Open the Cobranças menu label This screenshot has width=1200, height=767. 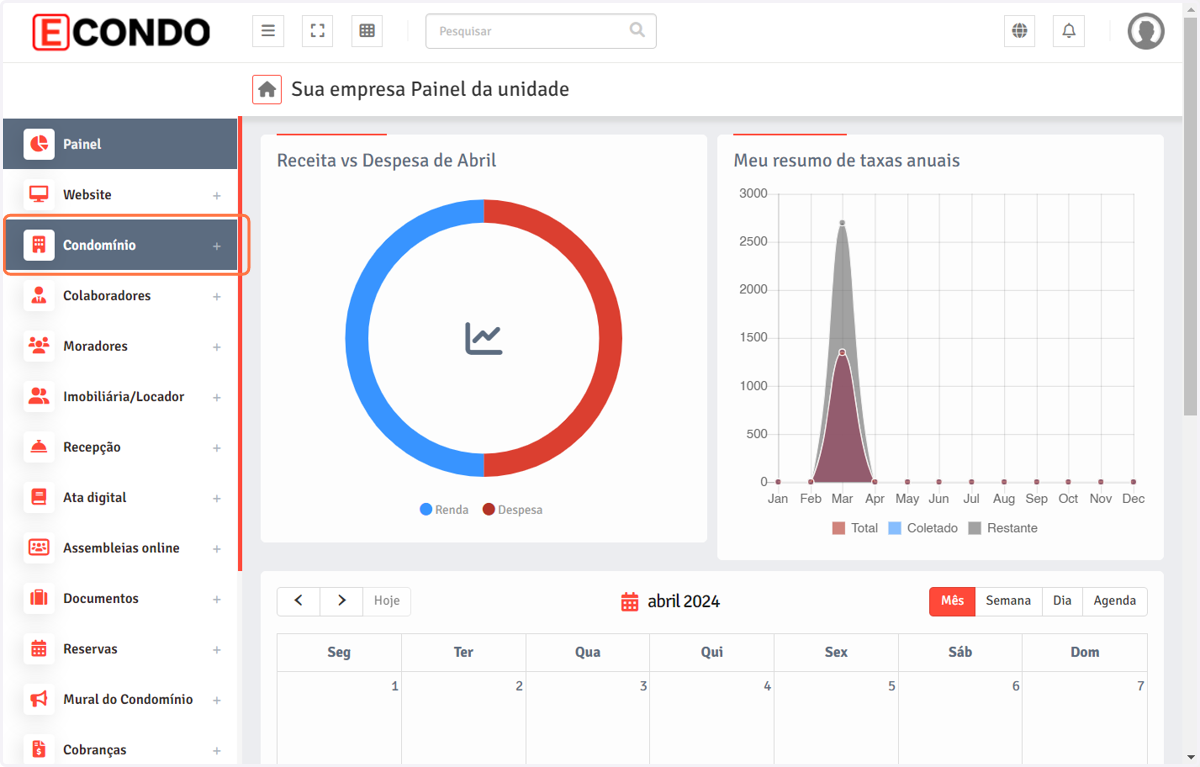[95, 750]
